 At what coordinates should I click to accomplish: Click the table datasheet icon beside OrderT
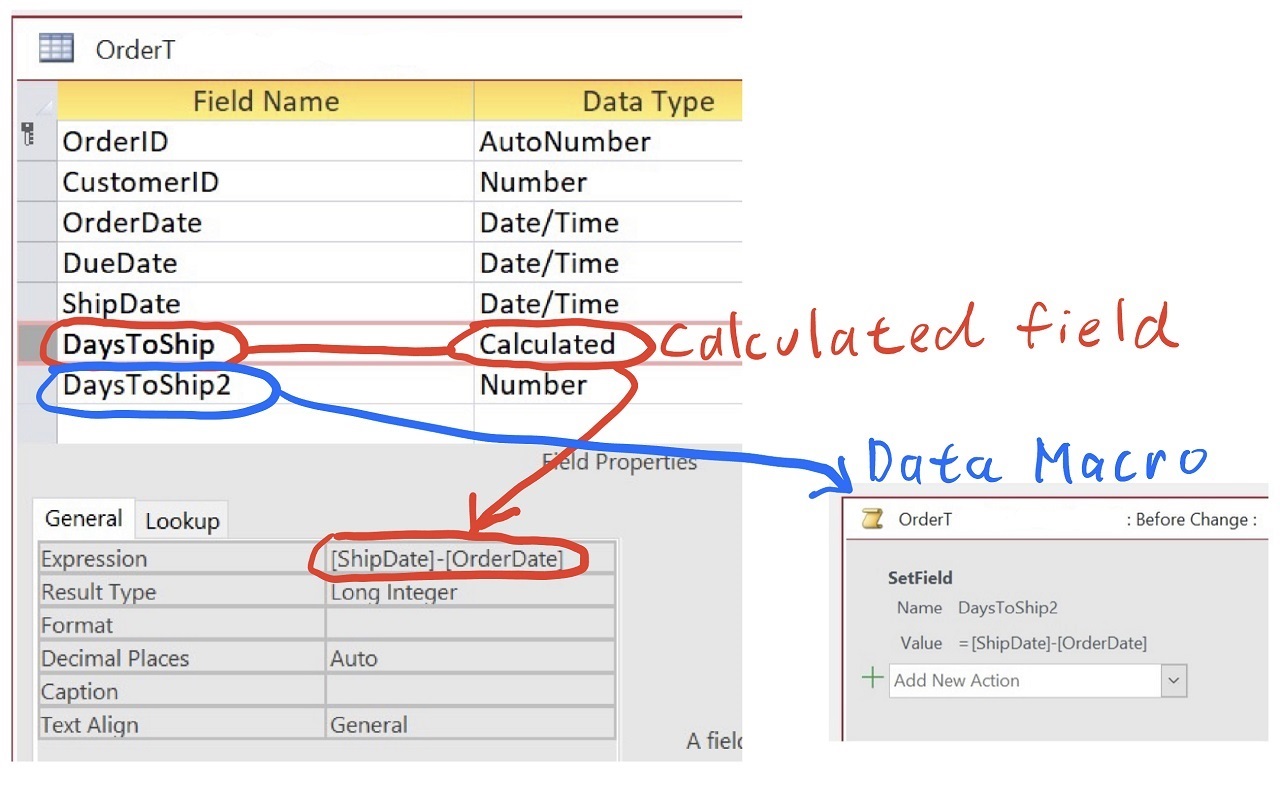(57, 48)
